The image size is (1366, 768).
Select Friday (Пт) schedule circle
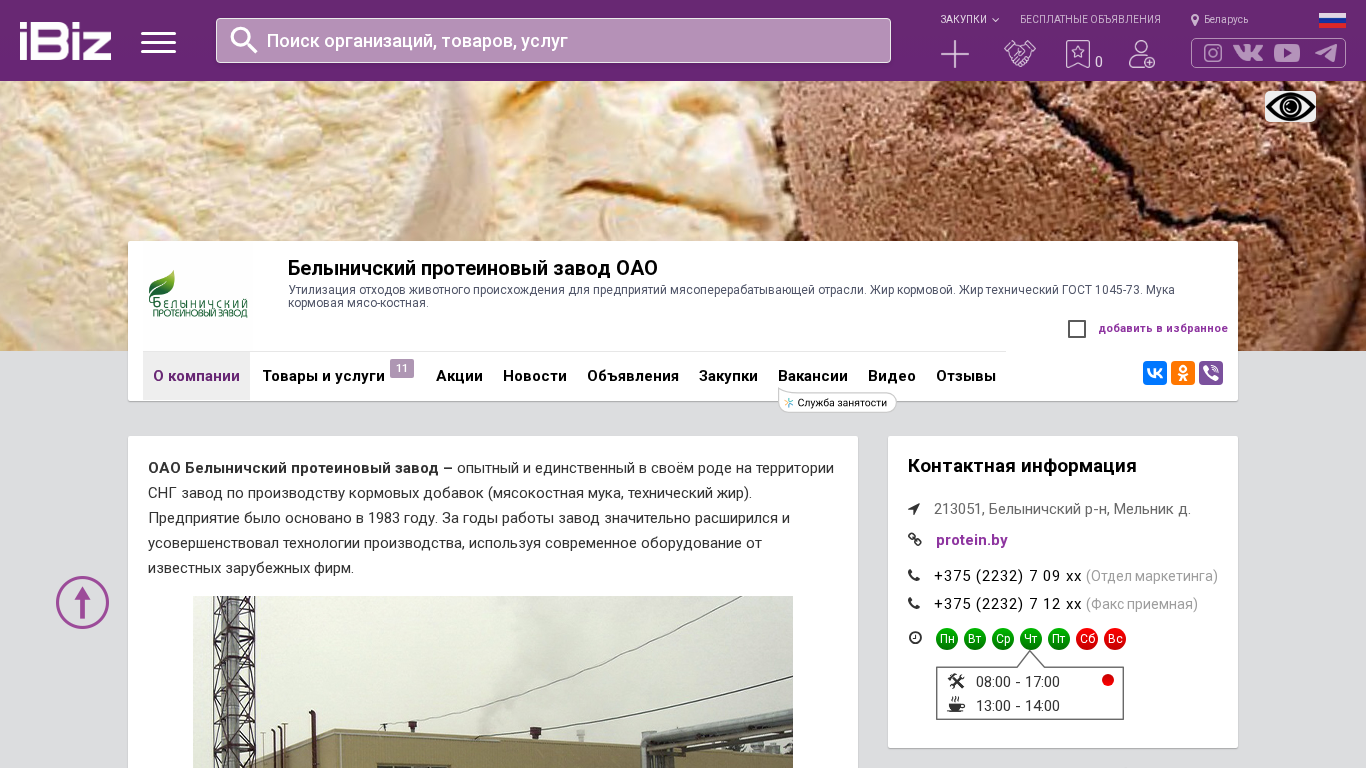(1059, 639)
